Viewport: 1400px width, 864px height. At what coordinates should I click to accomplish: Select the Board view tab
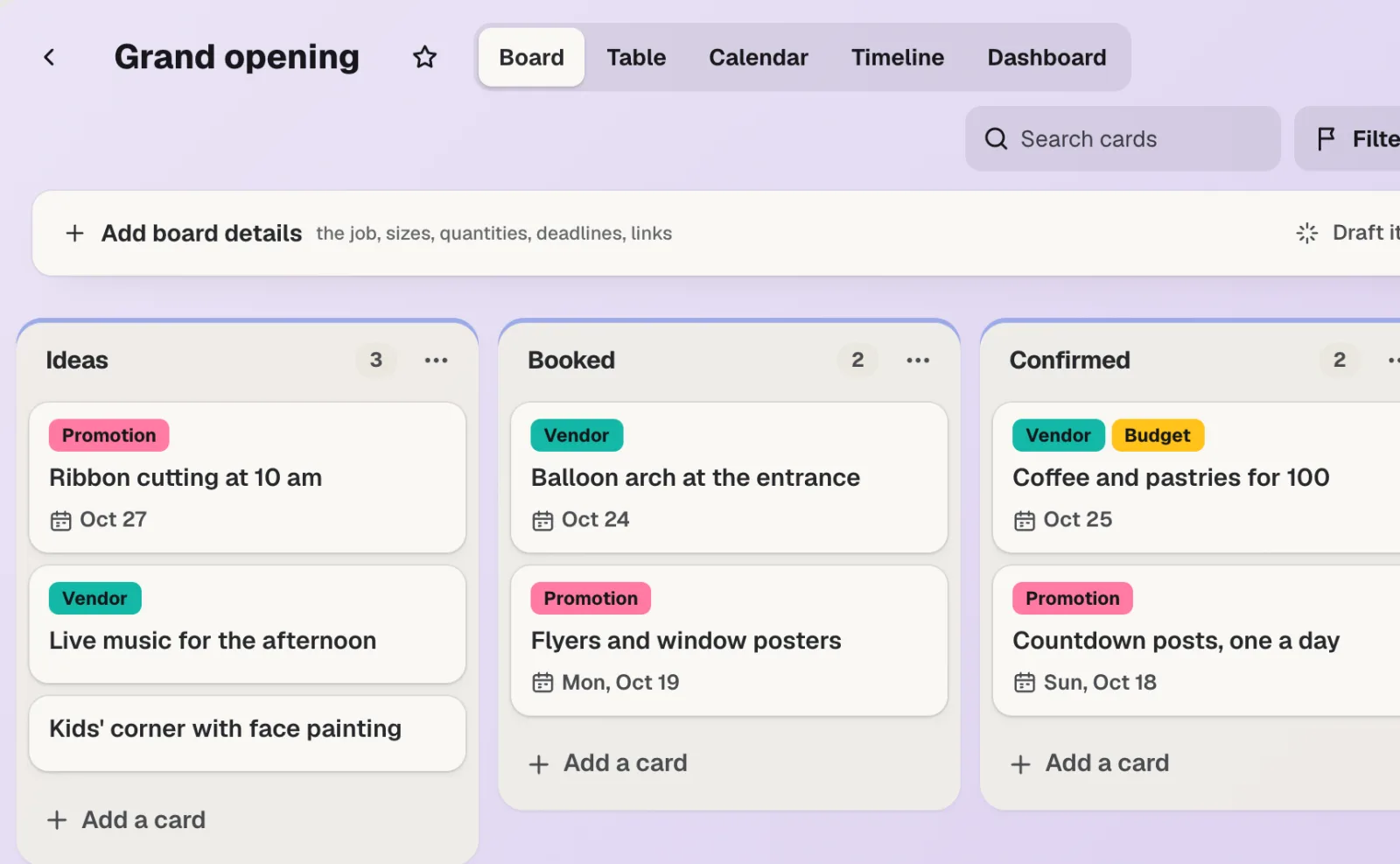click(x=531, y=58)
